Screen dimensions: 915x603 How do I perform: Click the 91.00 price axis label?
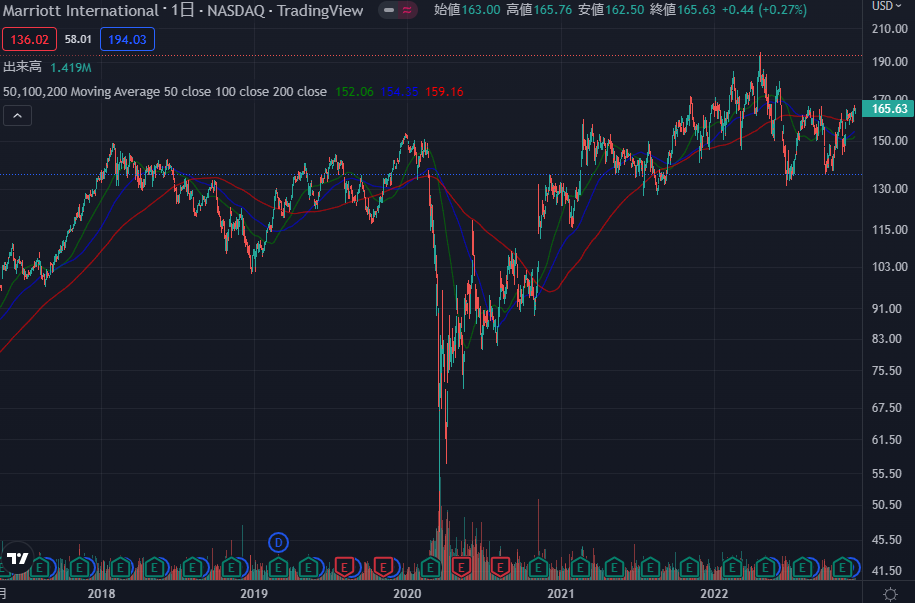pos(887,309)
